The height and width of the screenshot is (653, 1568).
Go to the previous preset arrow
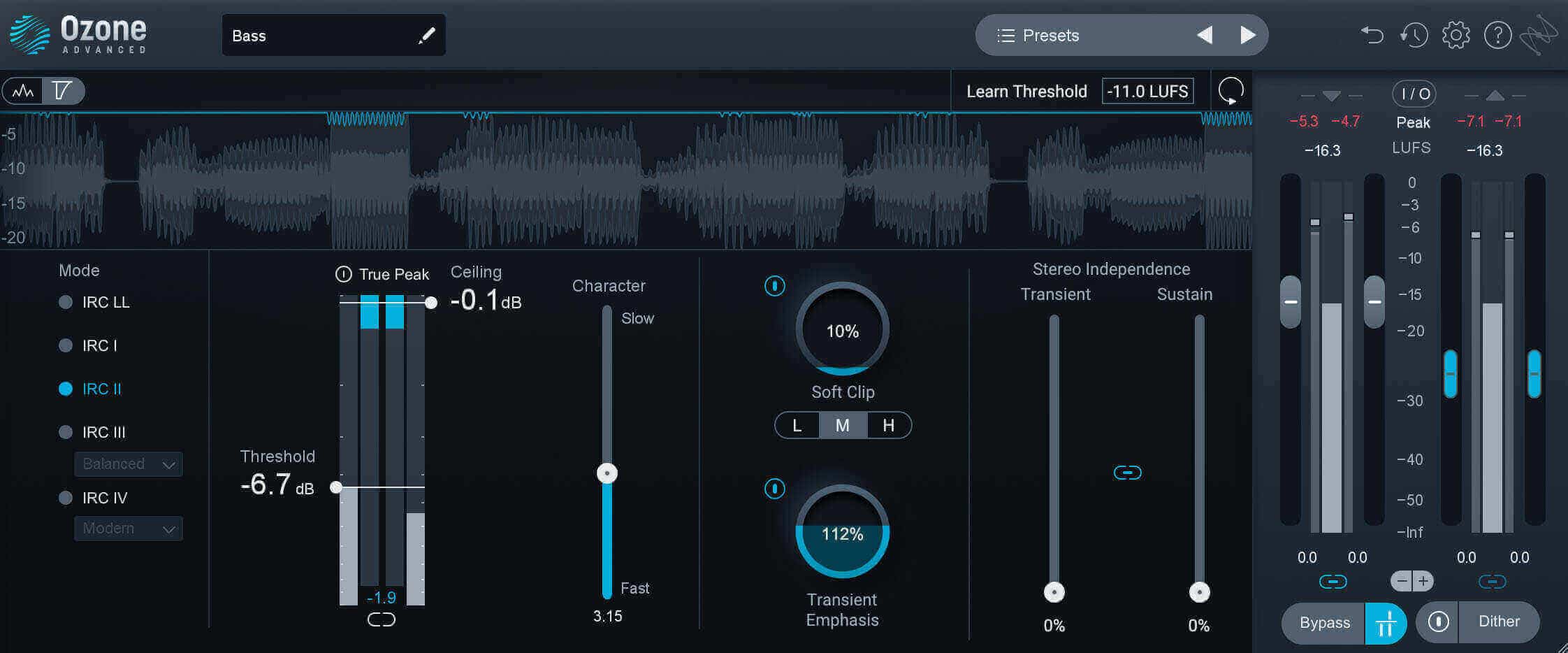point(1205,35)
